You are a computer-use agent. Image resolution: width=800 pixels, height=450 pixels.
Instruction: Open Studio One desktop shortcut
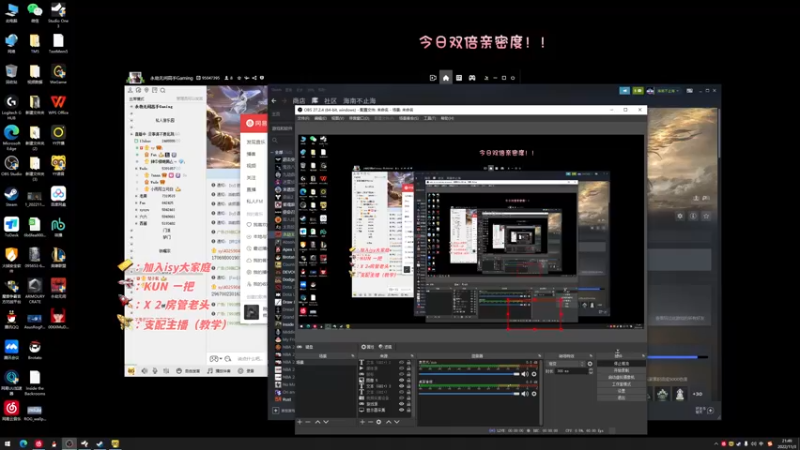click(x=58, y=13)
